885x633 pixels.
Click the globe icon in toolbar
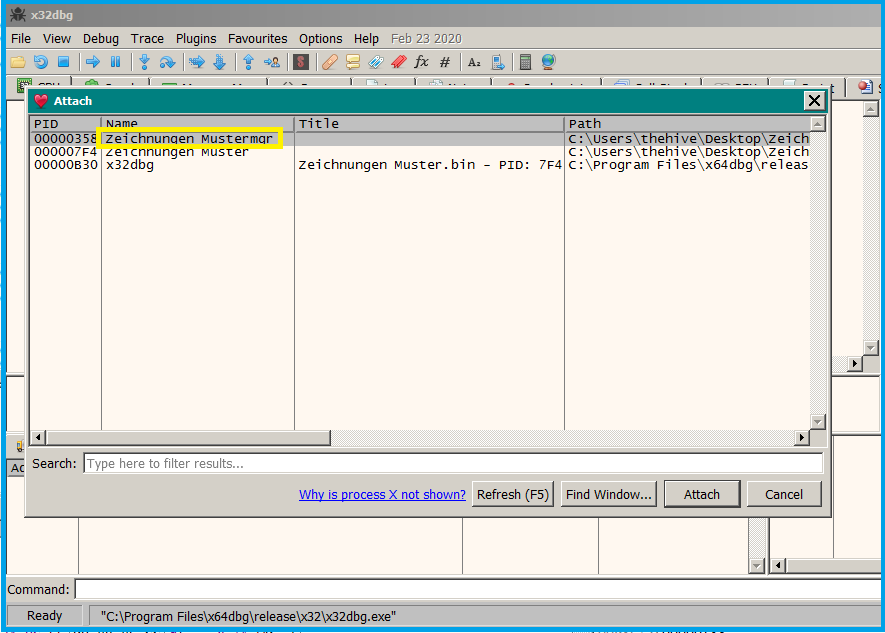548,62
